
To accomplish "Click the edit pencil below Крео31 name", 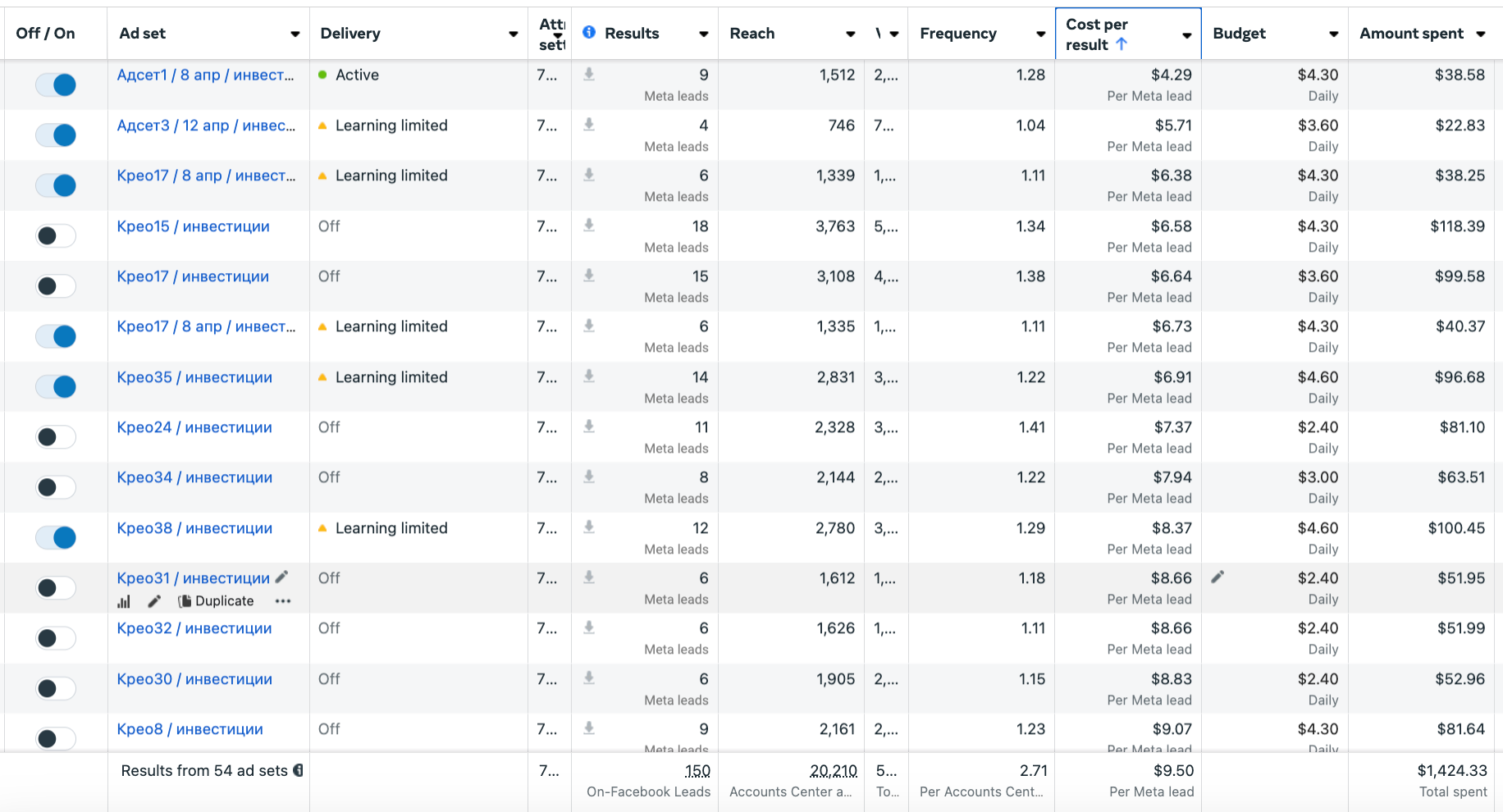I will click(x=153, y=601).
